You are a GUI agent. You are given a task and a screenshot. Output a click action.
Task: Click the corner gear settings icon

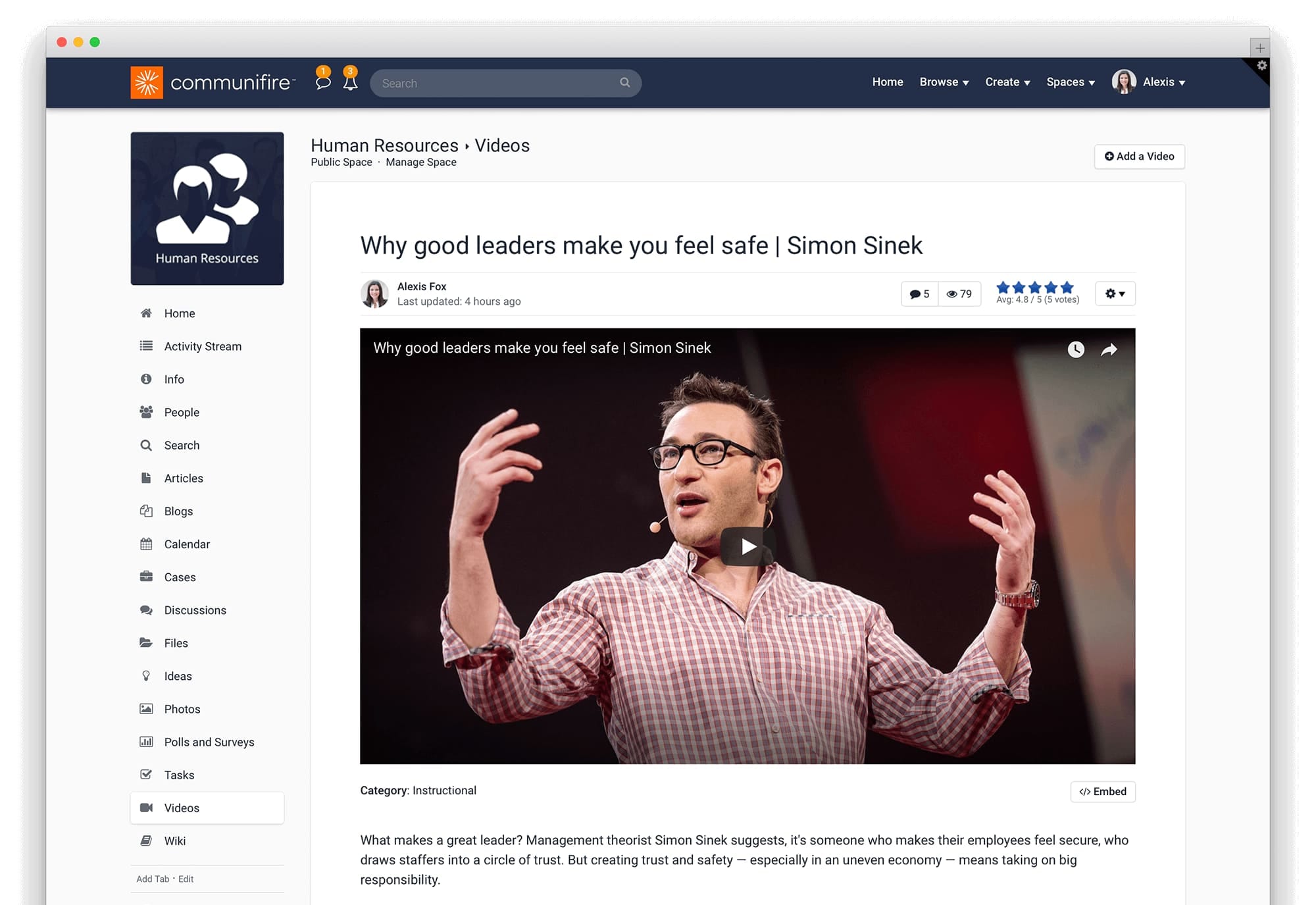pos(1261,66)
